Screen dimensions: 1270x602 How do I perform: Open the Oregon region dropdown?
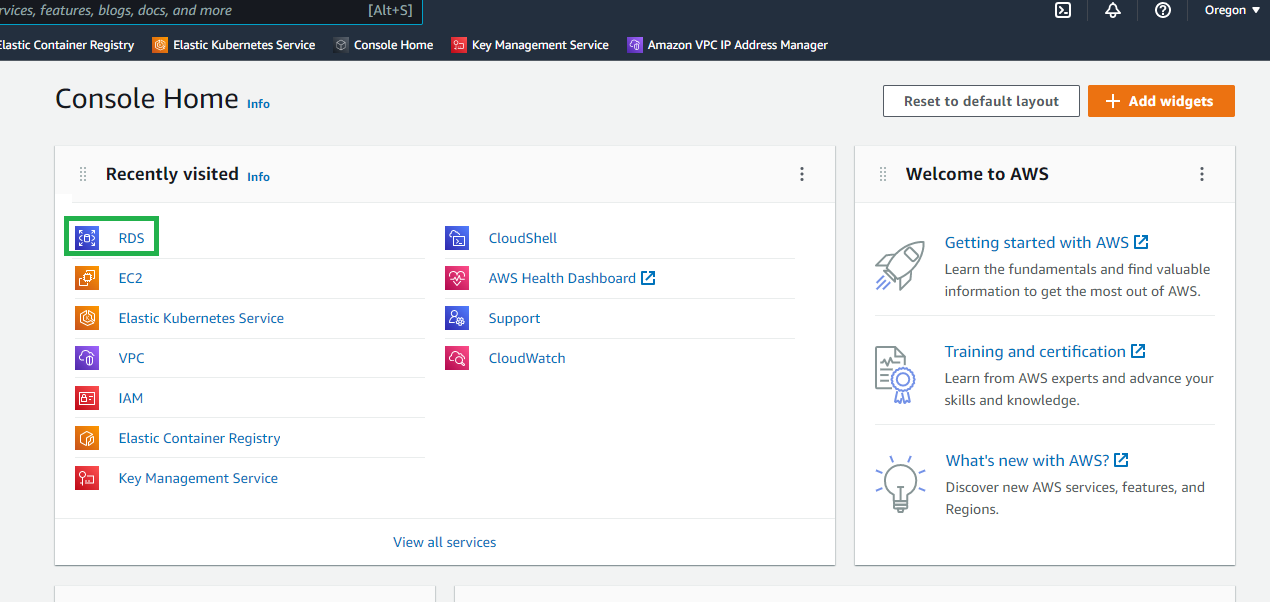coord(1231,10)
